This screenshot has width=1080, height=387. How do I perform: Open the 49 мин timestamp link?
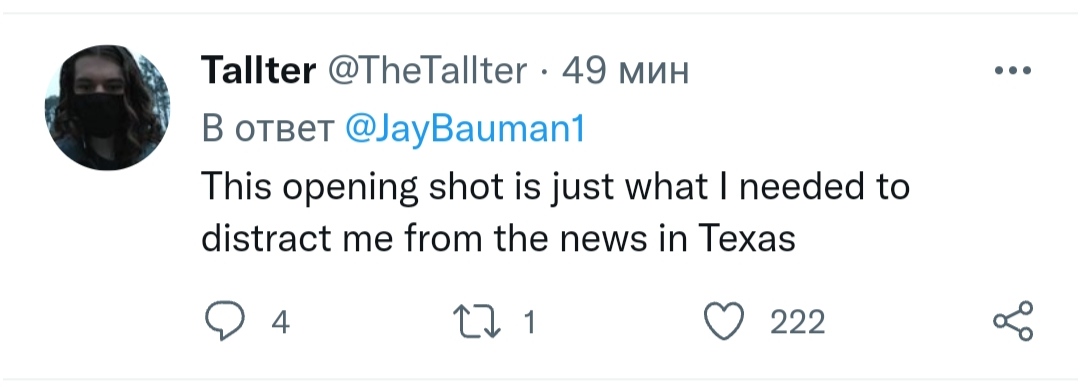(625, 70)
